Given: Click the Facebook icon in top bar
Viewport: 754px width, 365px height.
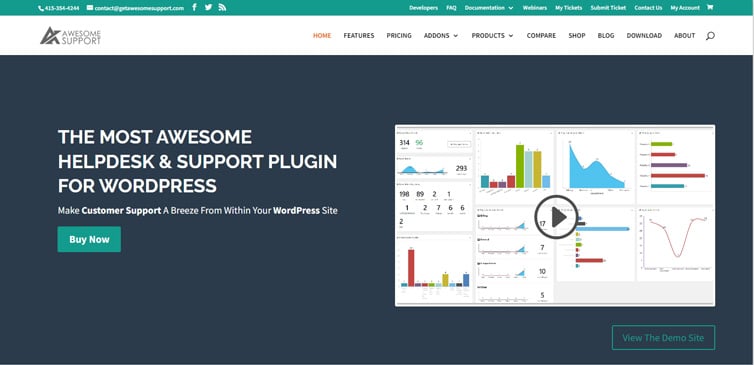Looking at the screenshot, I should coord(194,8).
